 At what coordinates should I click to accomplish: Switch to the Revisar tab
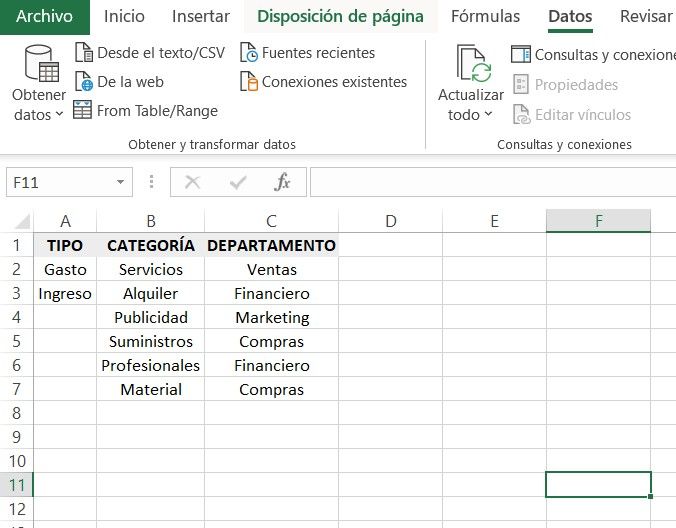coord(646,16)
